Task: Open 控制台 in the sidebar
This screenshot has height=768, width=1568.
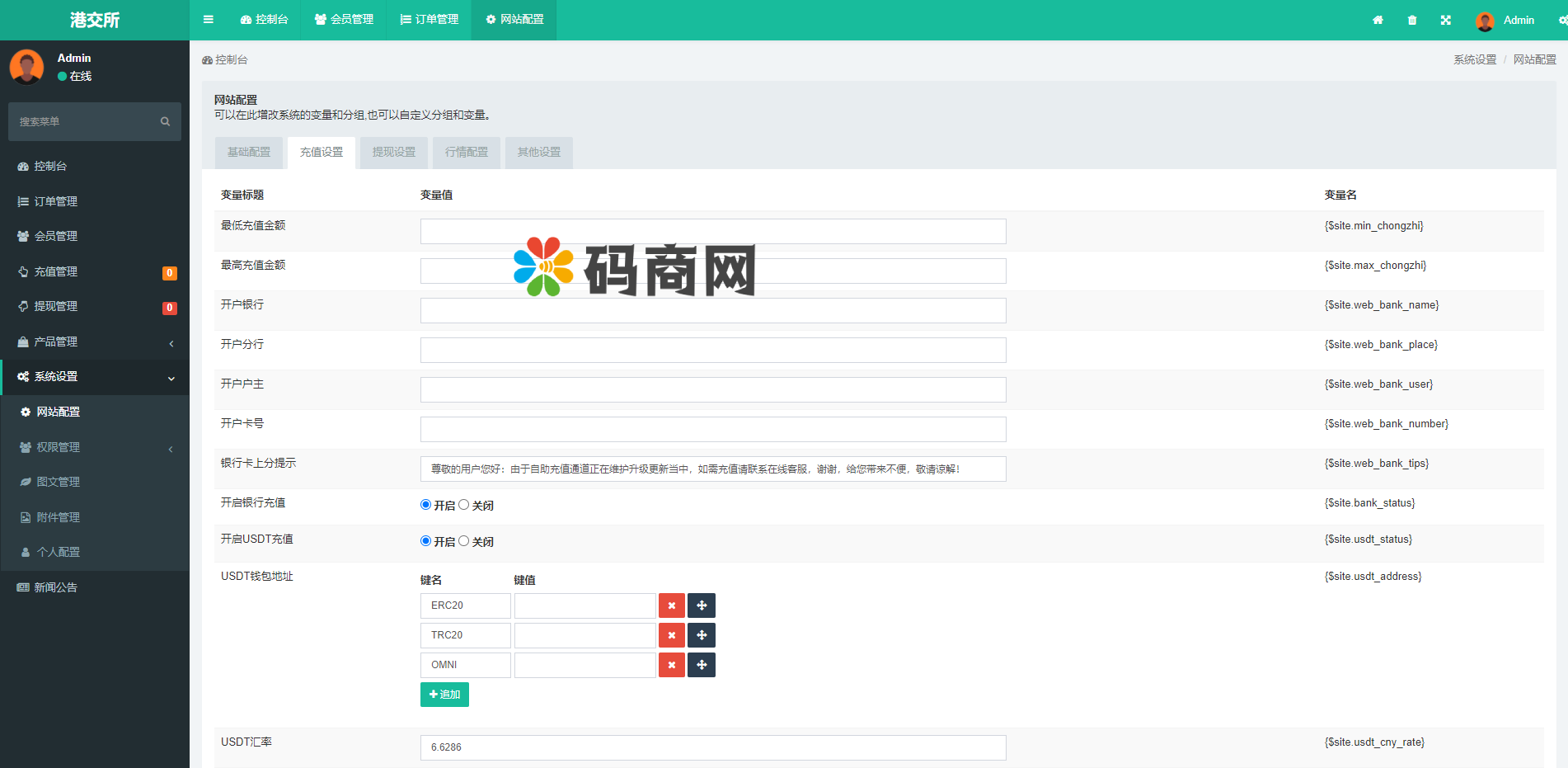Action: [95, 166]
